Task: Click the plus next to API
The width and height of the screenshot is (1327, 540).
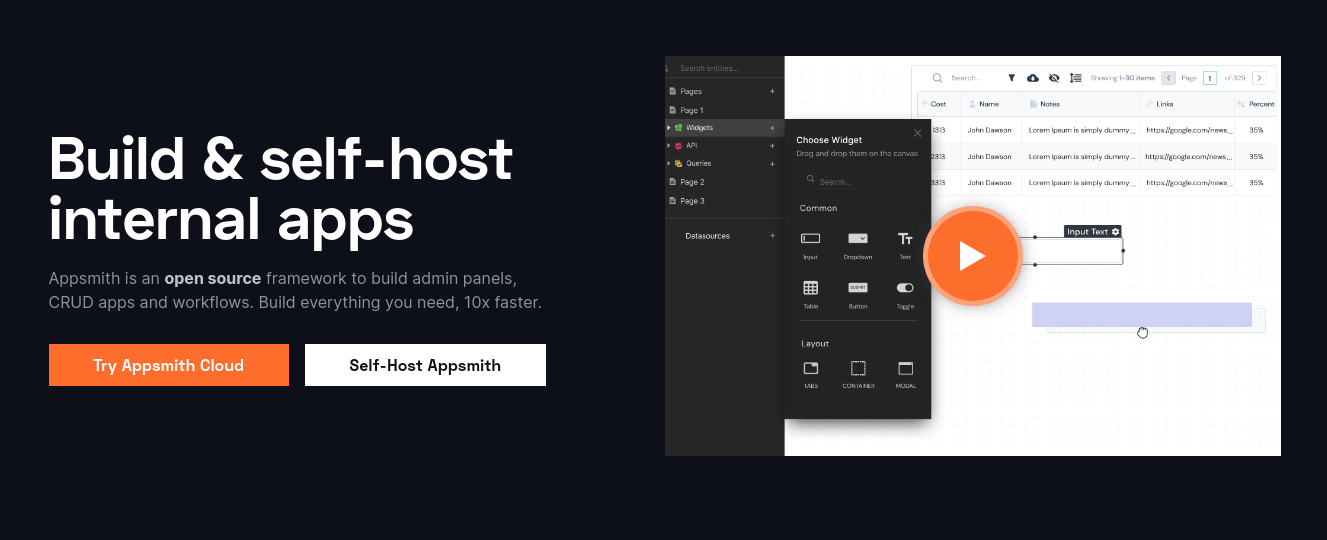Action: click(772, 145)
